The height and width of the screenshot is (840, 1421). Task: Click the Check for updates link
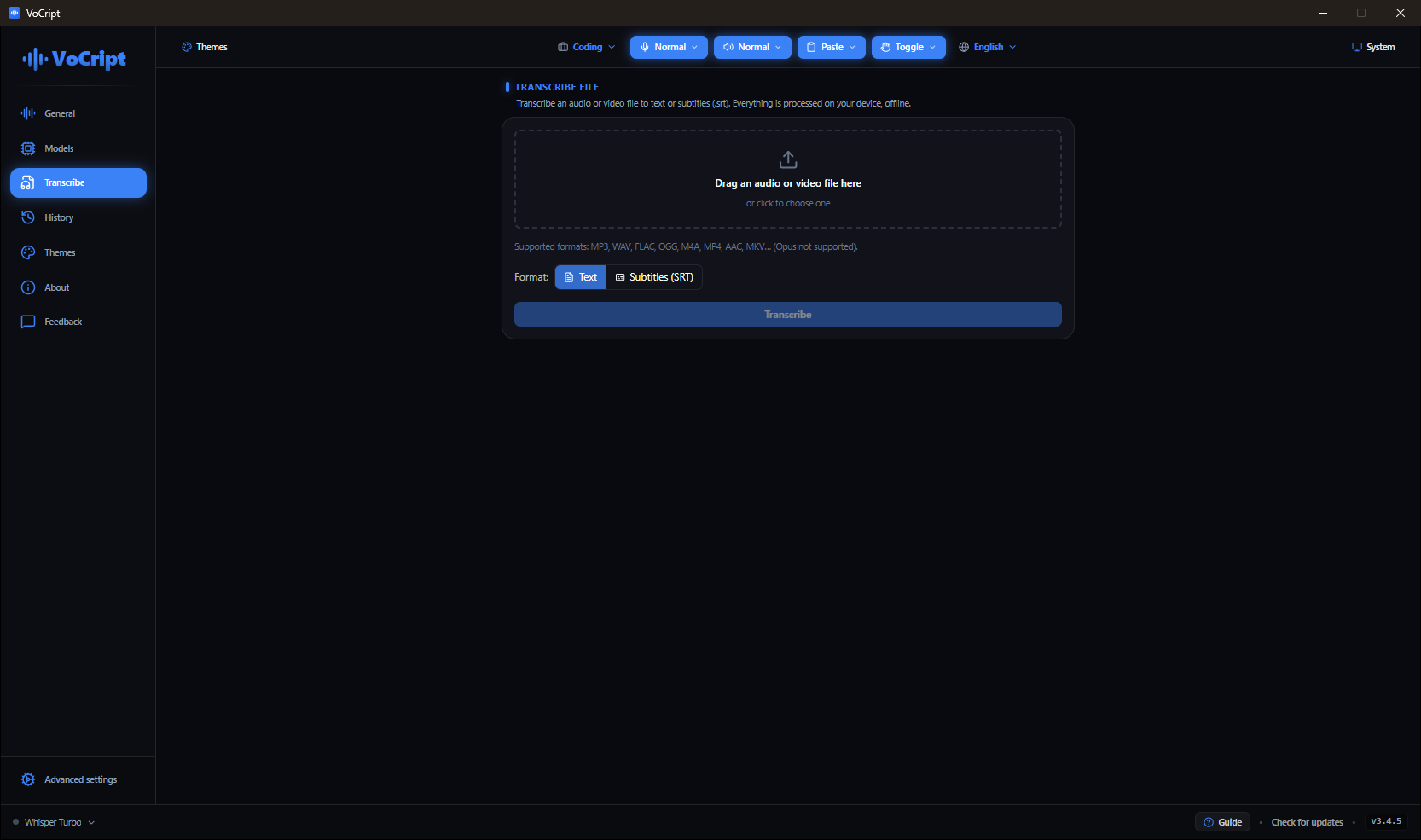click(x=1307, y=822)
